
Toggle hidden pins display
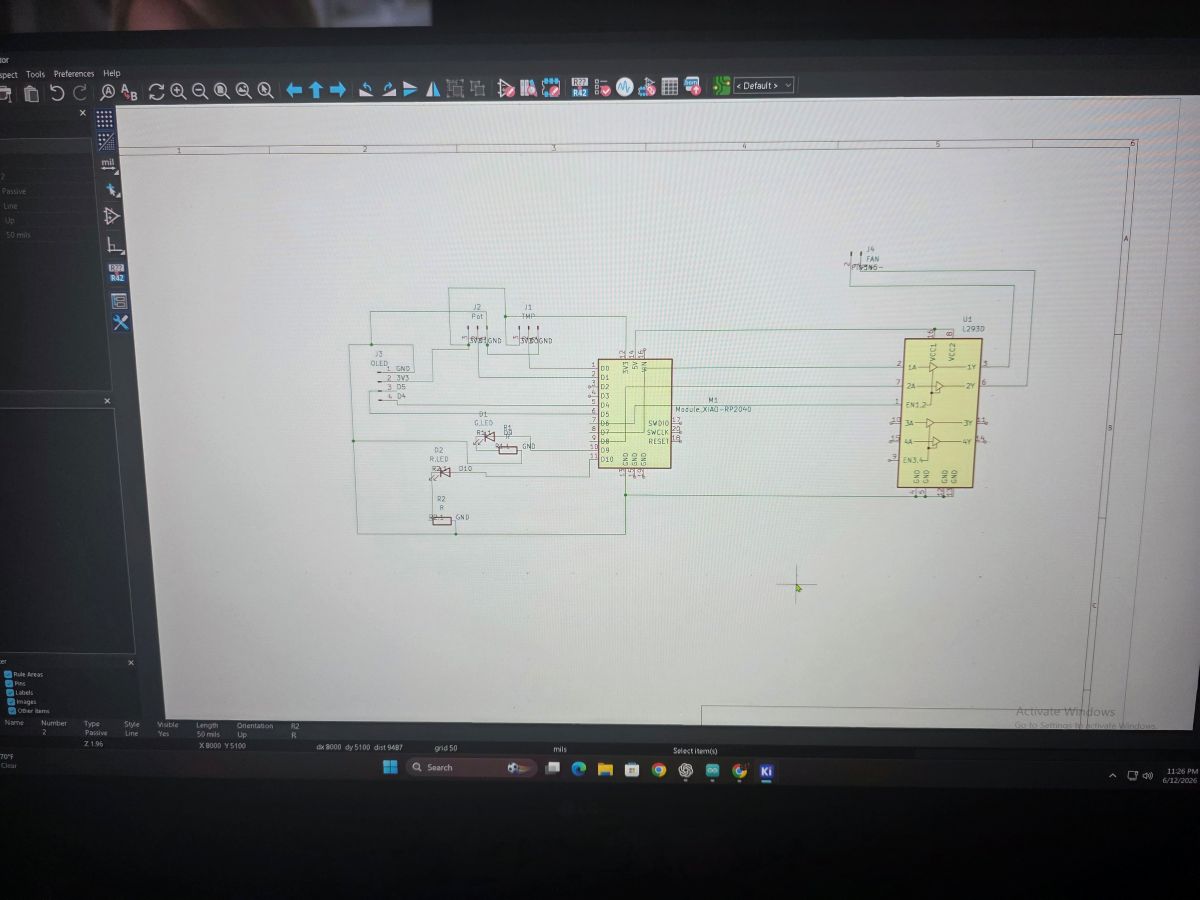click(x=112, y=216)
